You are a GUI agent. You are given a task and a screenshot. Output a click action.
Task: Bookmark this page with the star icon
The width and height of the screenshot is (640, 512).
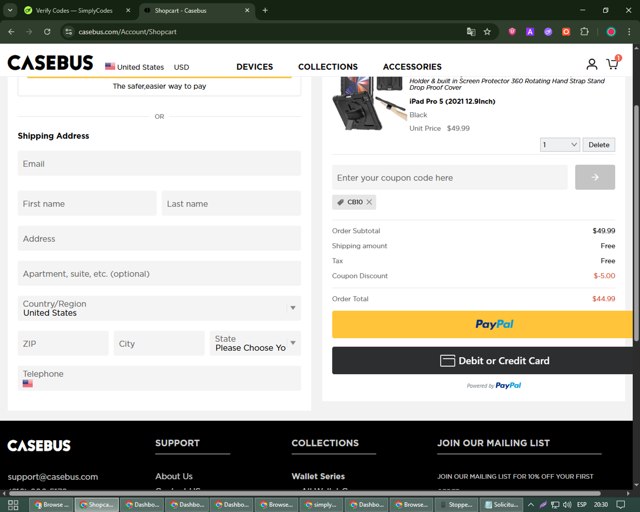[x=487, y=32]
